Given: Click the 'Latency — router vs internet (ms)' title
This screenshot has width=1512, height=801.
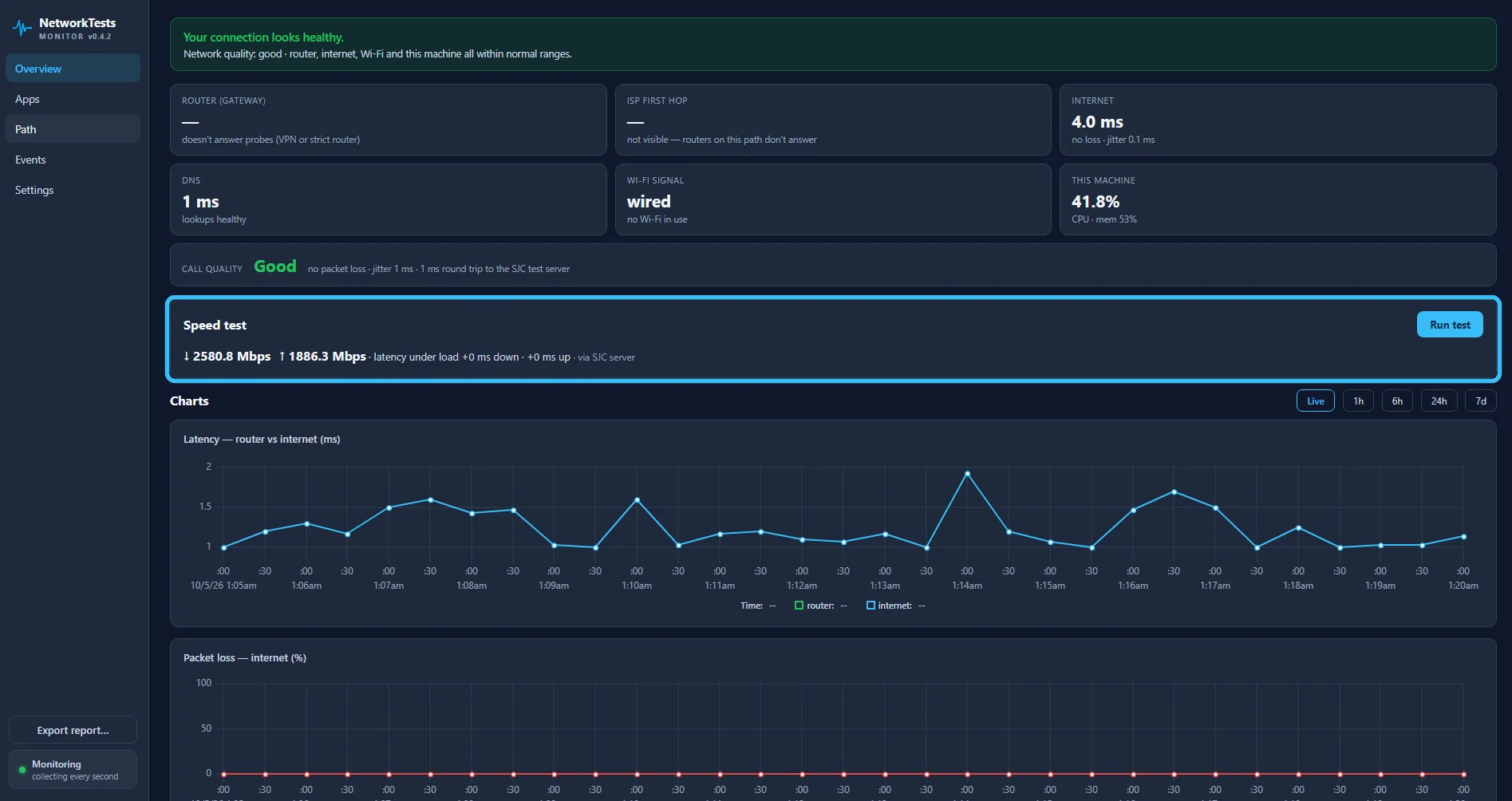Looking at the screenshot, I should point(262,440).
